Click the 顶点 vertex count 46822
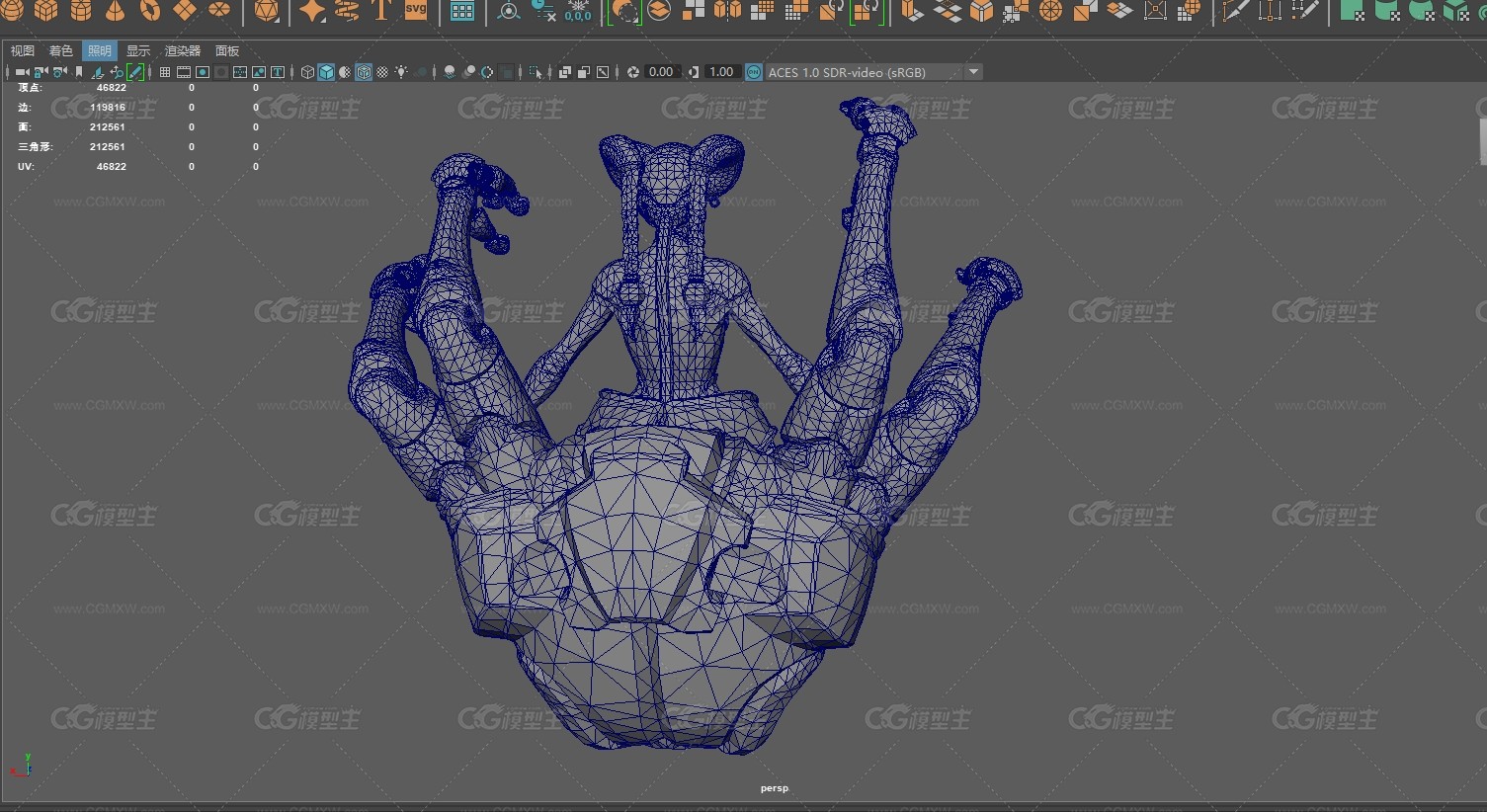 click(112, 88)
